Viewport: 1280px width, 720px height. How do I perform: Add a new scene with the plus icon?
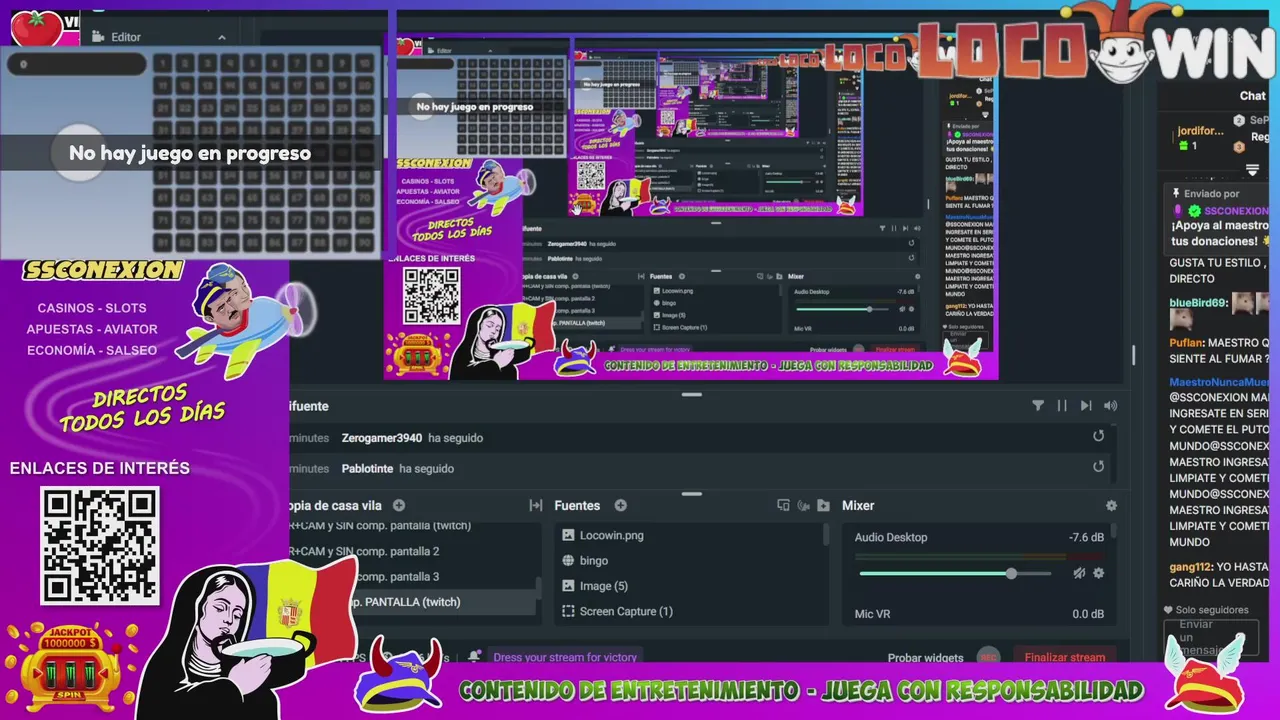pos(399,505)
